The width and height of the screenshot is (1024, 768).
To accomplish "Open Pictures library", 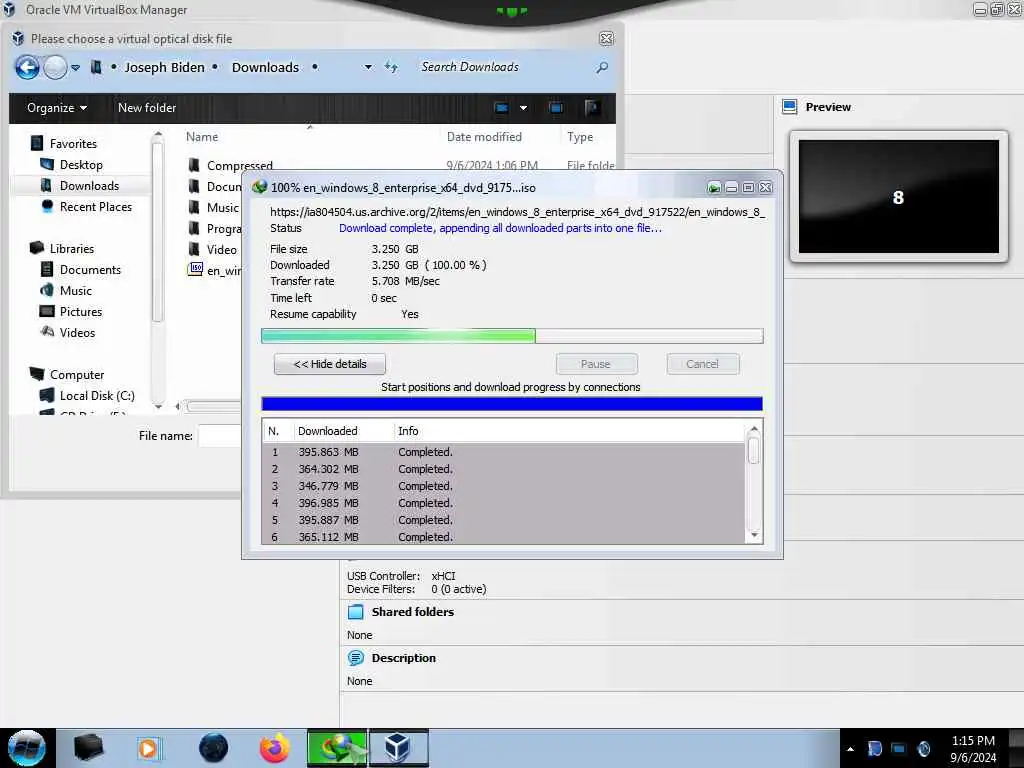I will click(71, 312).
